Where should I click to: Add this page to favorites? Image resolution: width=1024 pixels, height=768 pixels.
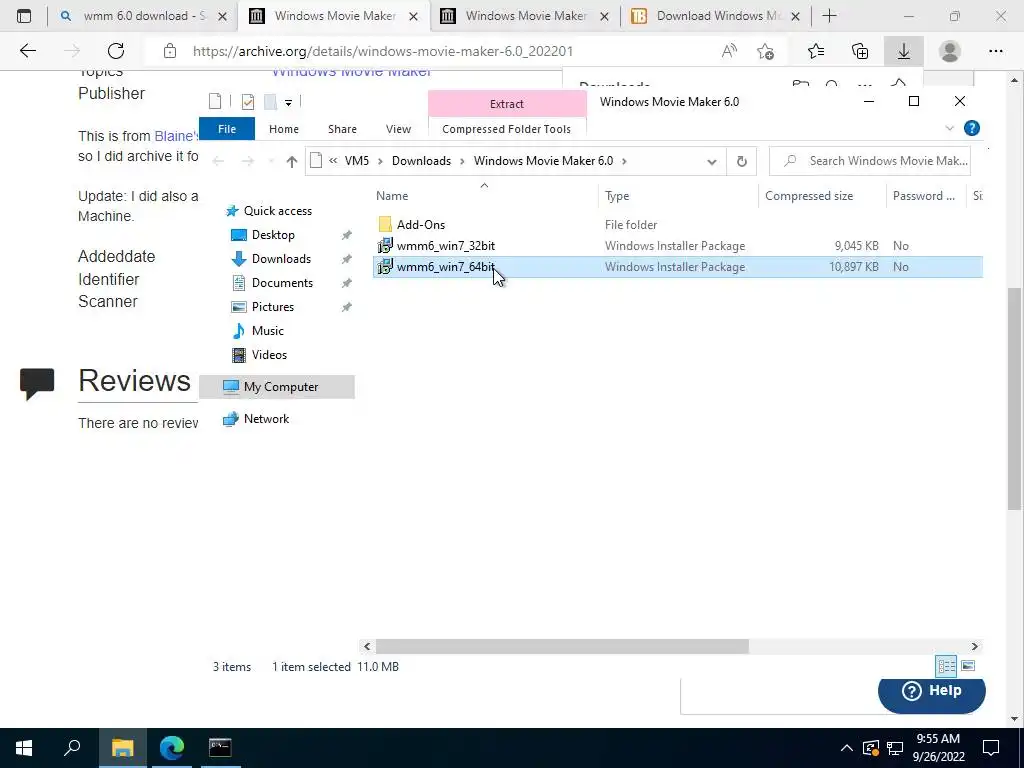pos(765,51)
